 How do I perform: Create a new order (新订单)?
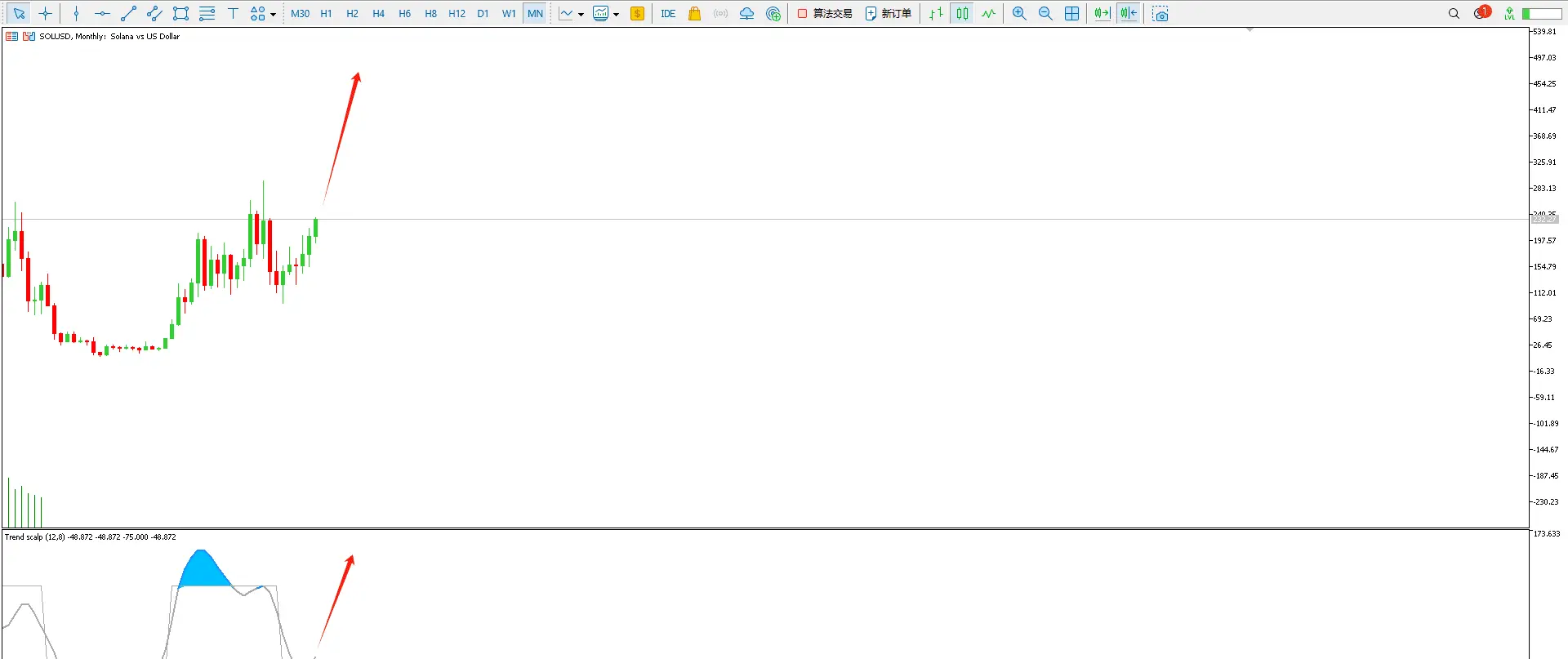pyautogui.click(x=889, y=13)
